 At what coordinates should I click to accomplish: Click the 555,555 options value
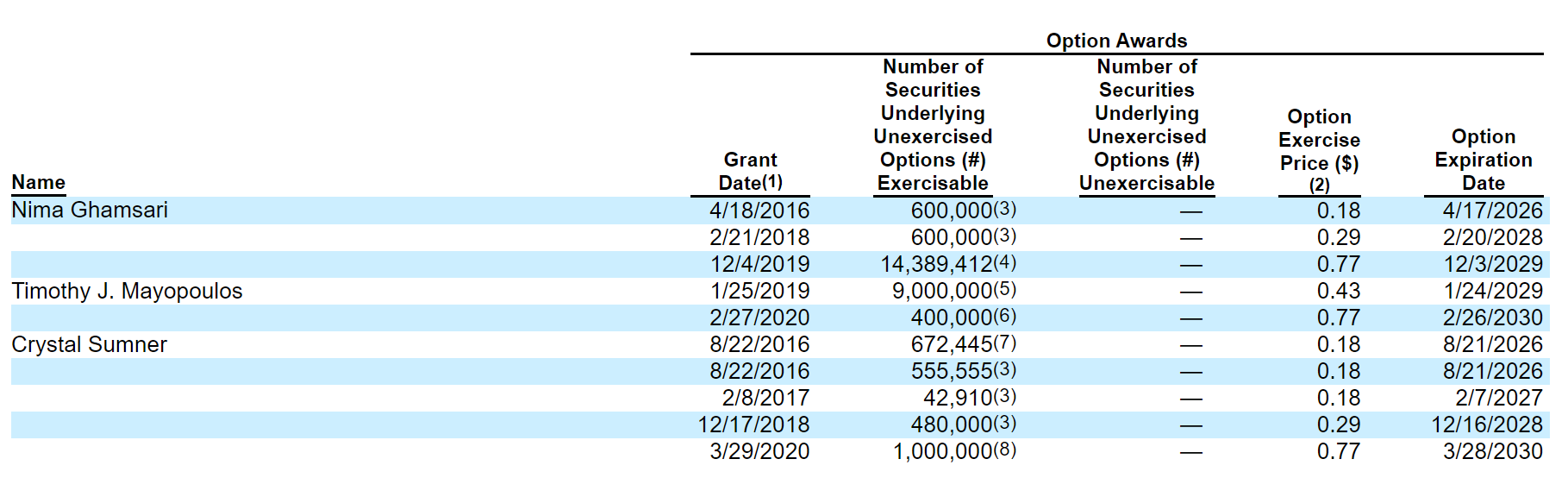952,371
